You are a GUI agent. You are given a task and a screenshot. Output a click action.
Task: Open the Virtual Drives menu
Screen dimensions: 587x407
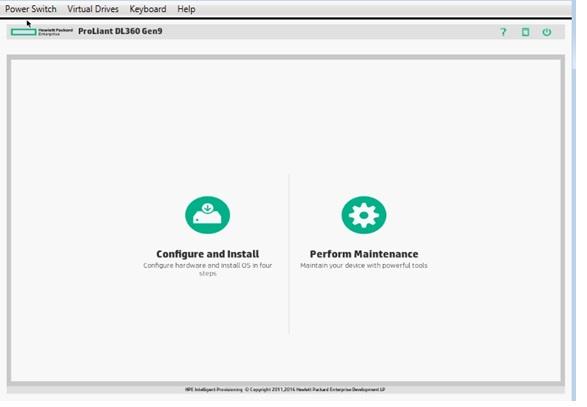tap(93, 9)
